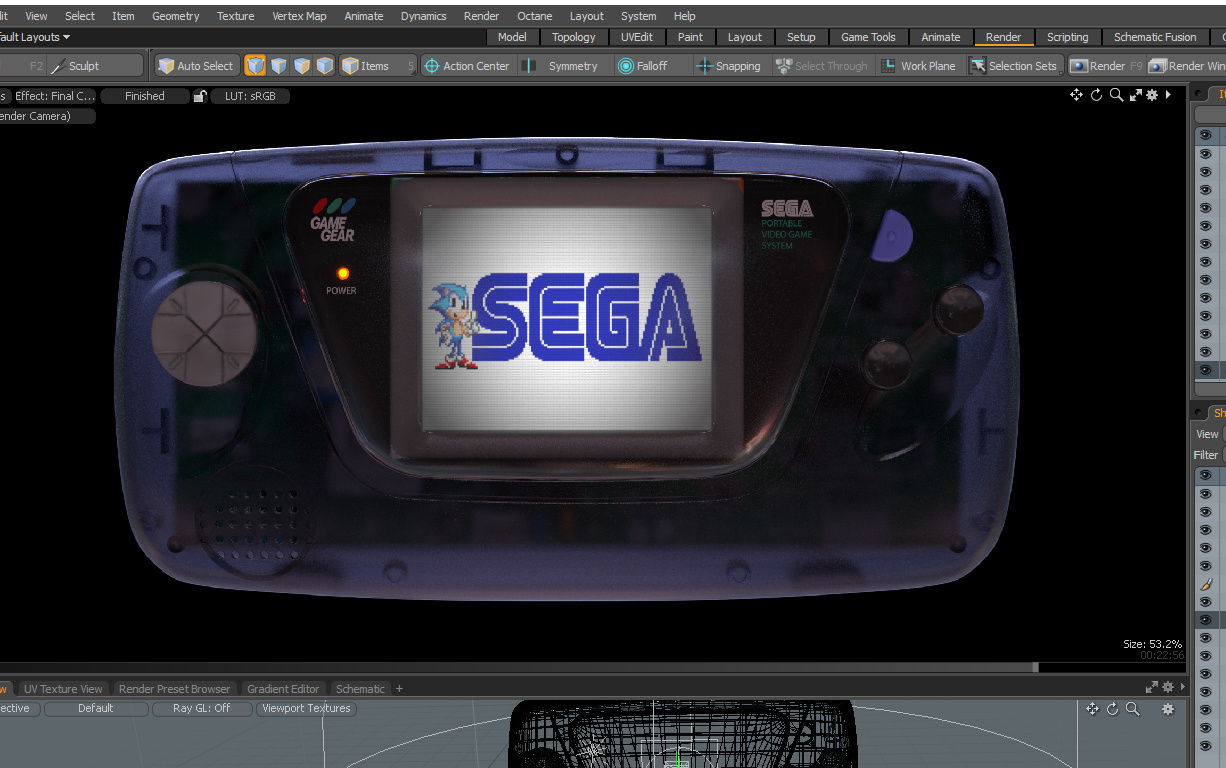Click the Finished render status button
Screen dimensions: 1226x768
[x=145, y=96]
